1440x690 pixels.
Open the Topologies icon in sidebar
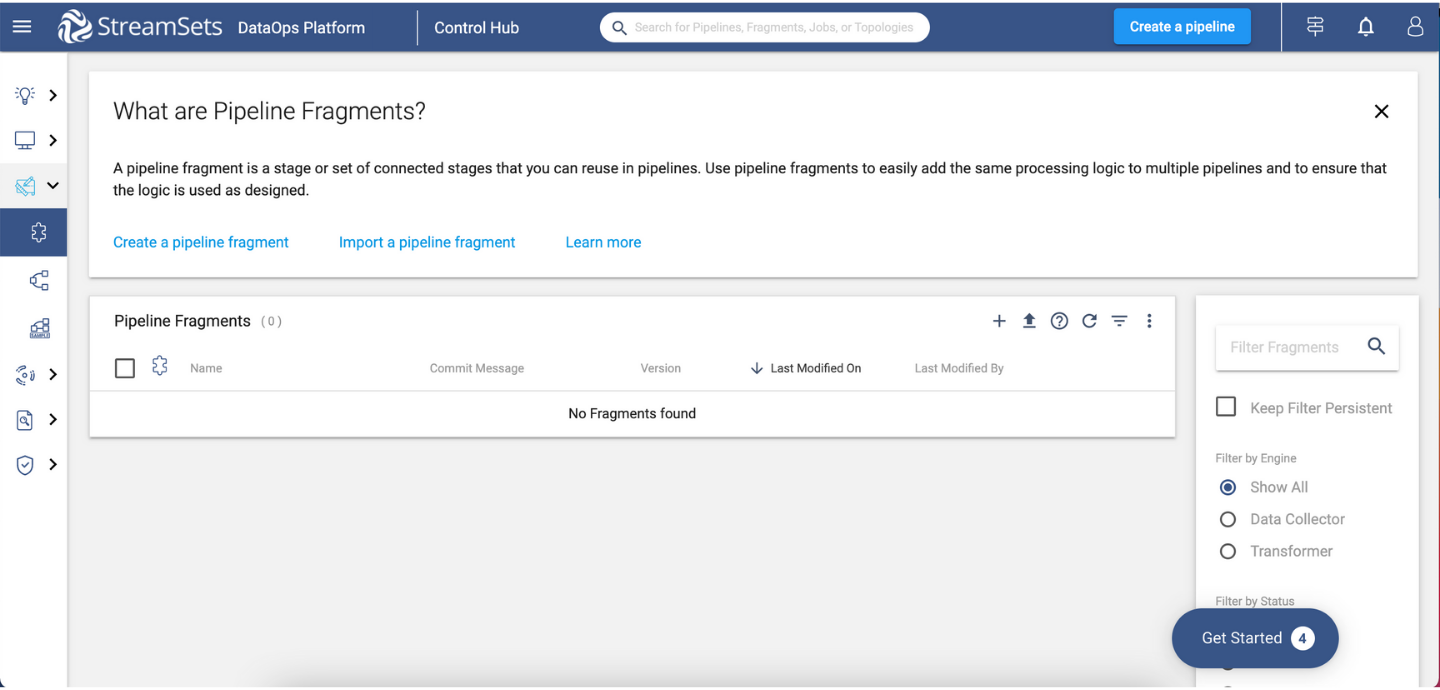(x=37, y=280)
